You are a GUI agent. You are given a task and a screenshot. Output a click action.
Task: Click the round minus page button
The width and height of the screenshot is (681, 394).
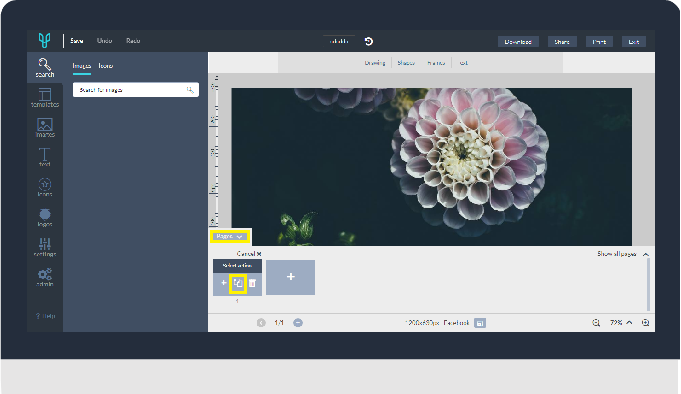[x=298, y=323]
